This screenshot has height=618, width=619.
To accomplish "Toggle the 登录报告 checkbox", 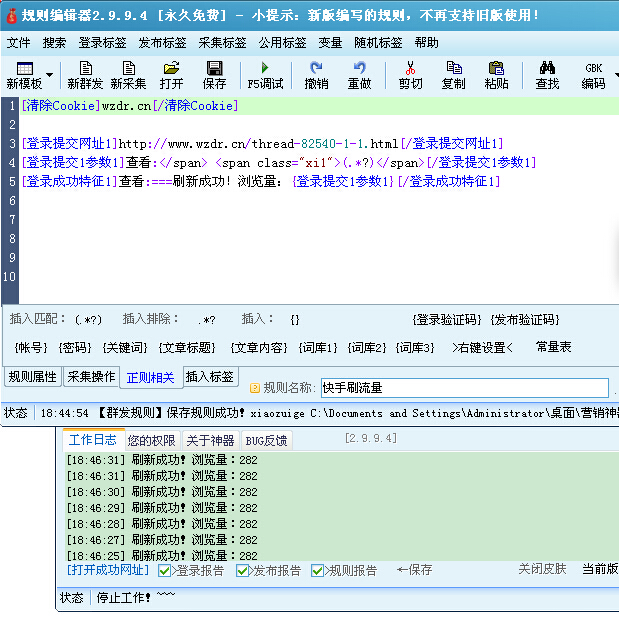I will 166,570.
